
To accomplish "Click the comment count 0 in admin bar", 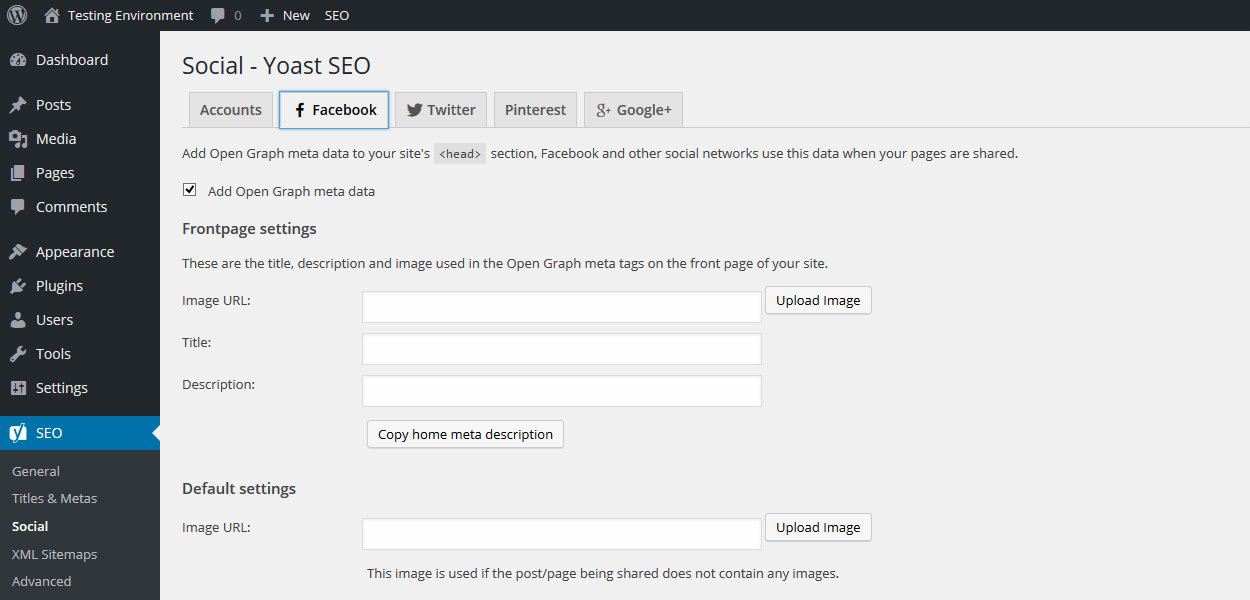I will click(x=237, y=16).
